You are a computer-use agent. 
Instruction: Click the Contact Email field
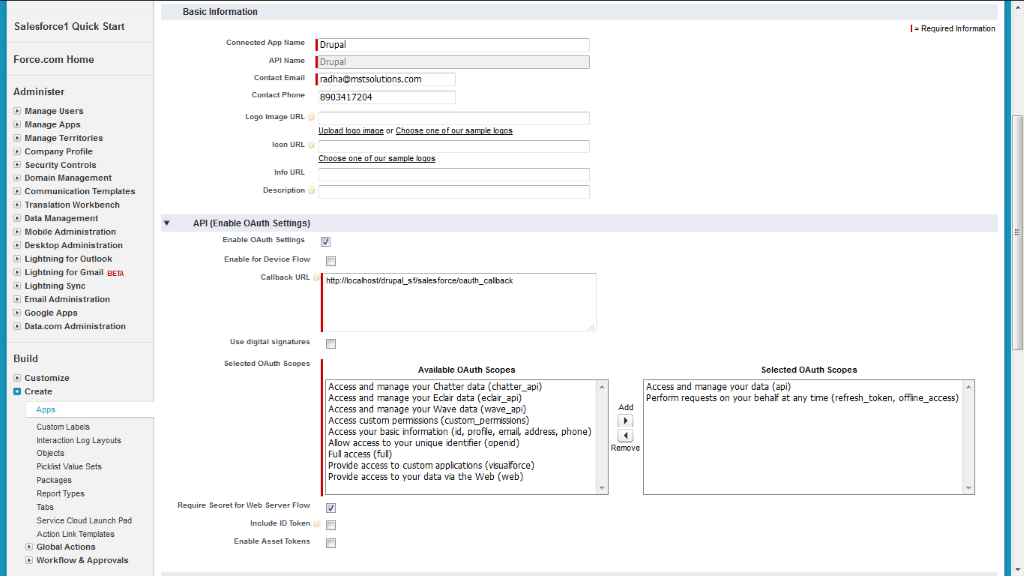pyautogui.click(x=387, y=79)
